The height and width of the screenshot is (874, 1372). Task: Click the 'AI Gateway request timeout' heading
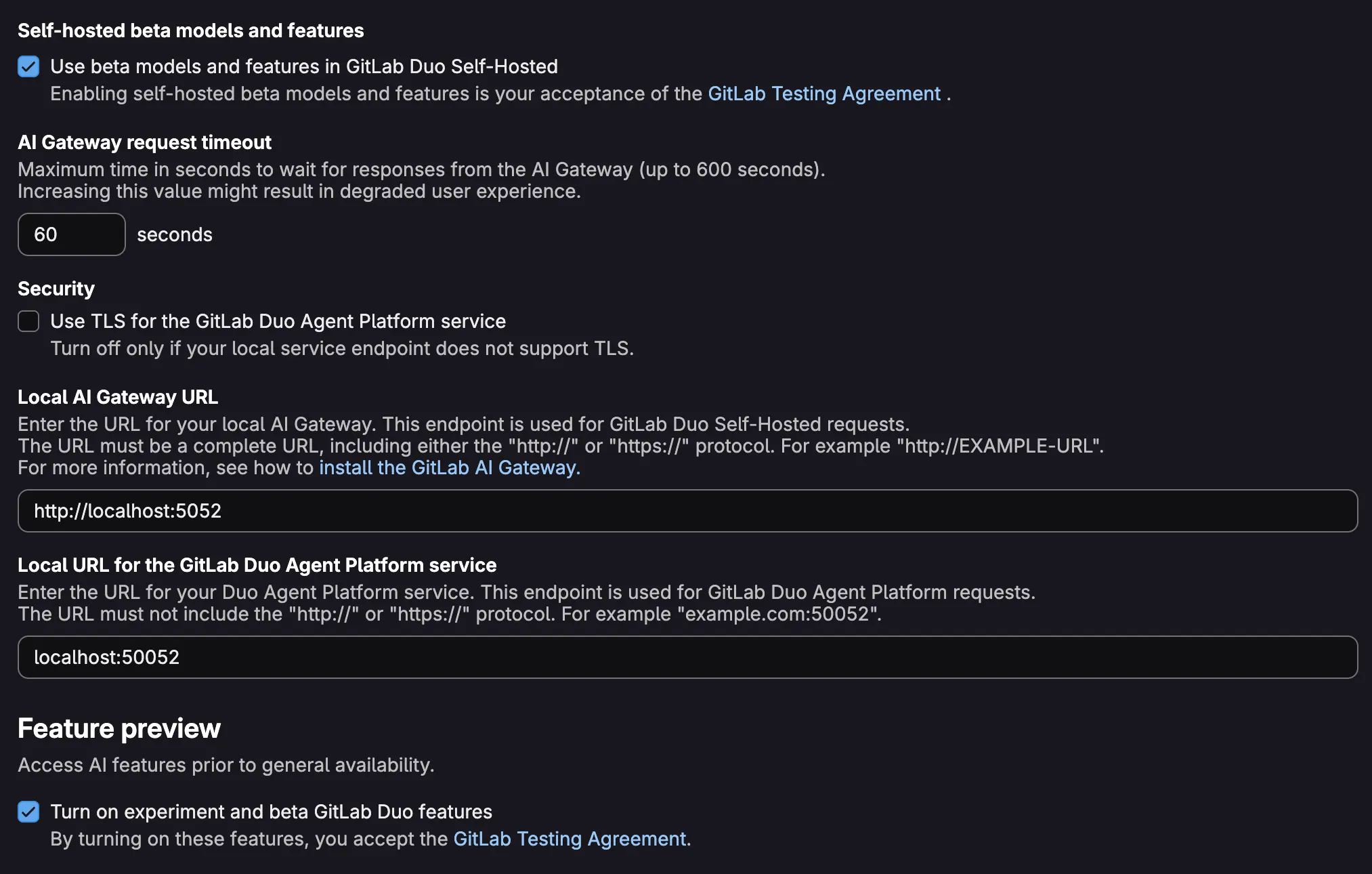(144, 142)
